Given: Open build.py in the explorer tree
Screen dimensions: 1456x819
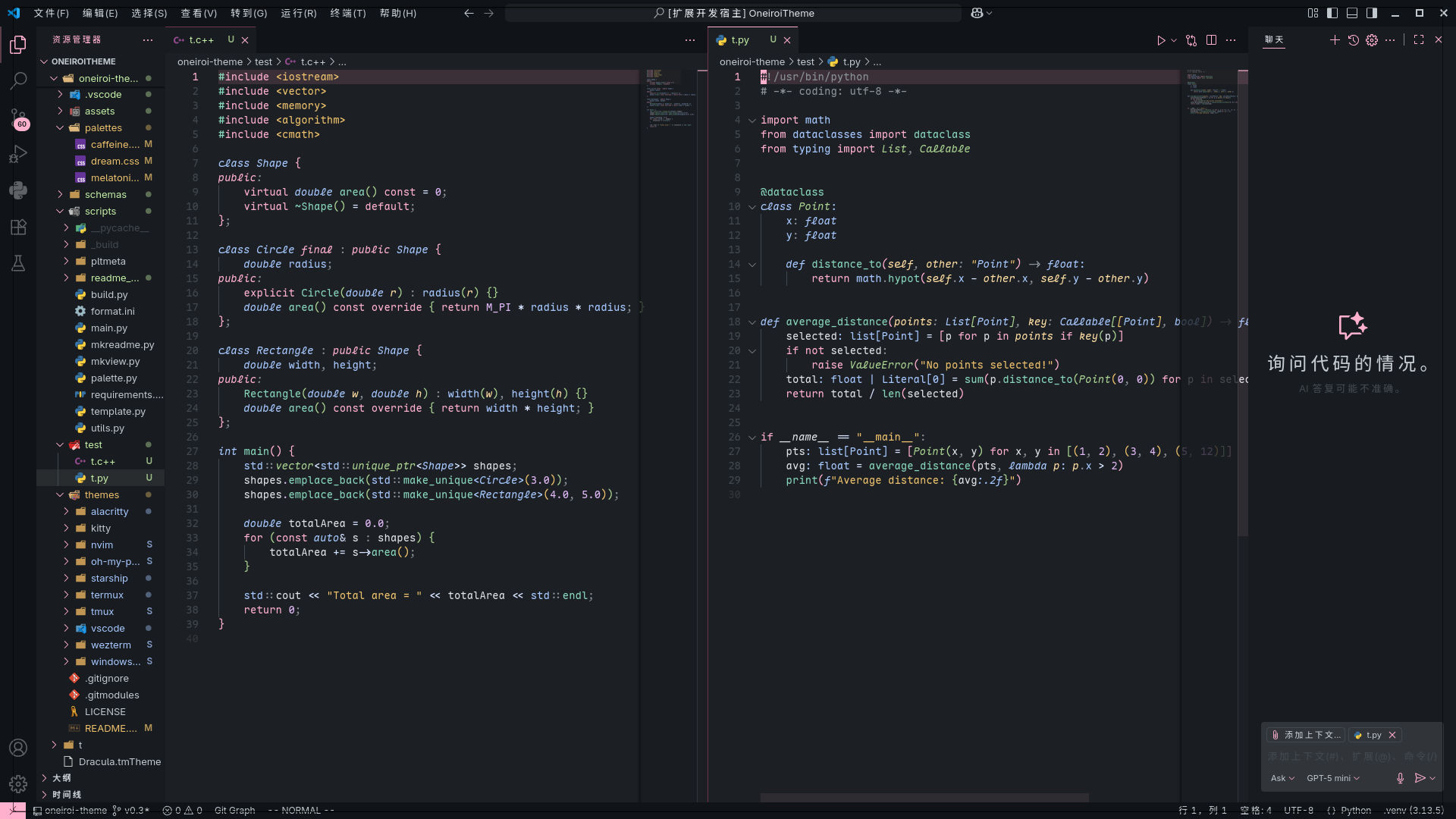Looking at the screenshot, I should (109, 294).
